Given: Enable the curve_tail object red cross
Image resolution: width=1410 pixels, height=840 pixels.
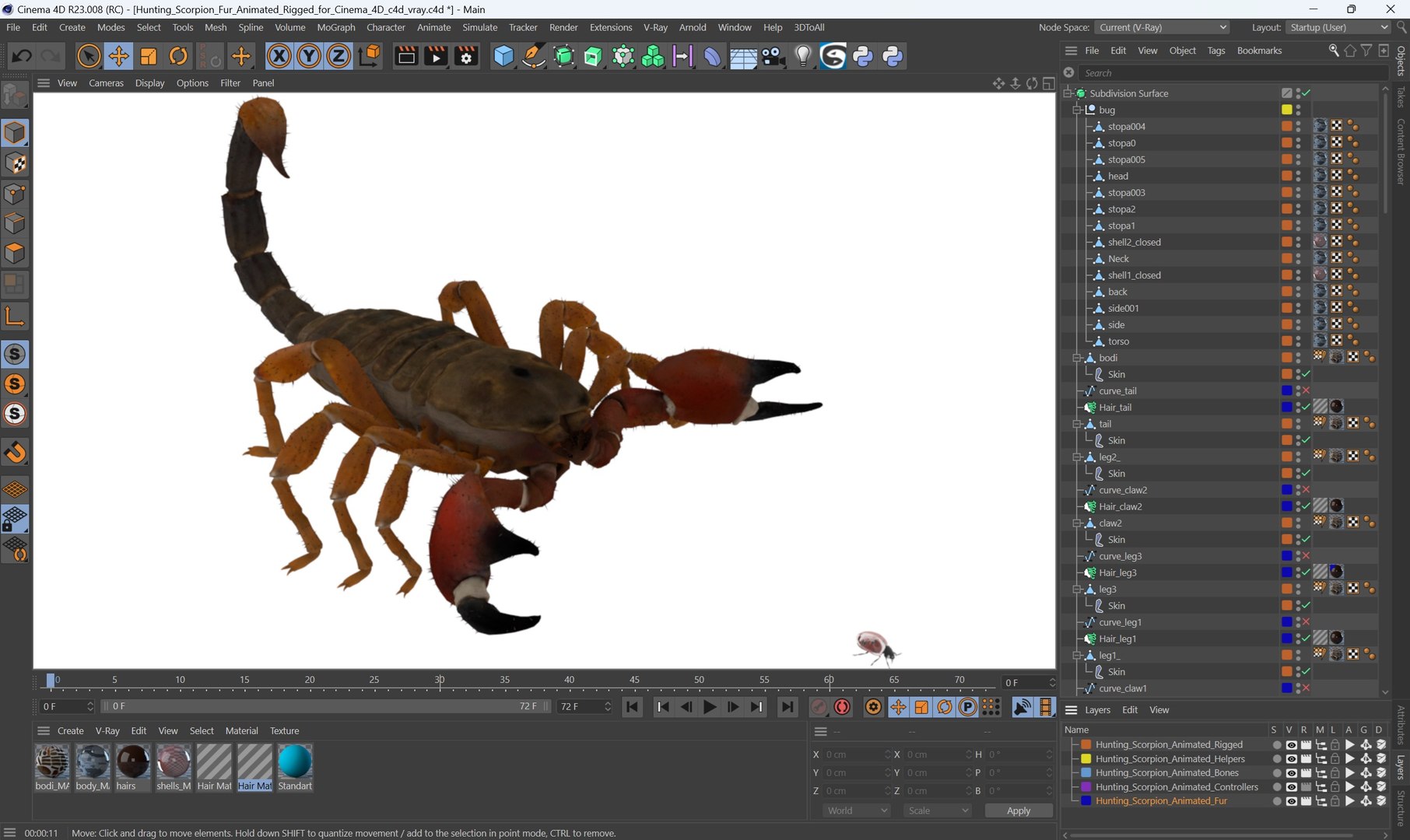Looking at the screenshot, I should point(1307,390).
